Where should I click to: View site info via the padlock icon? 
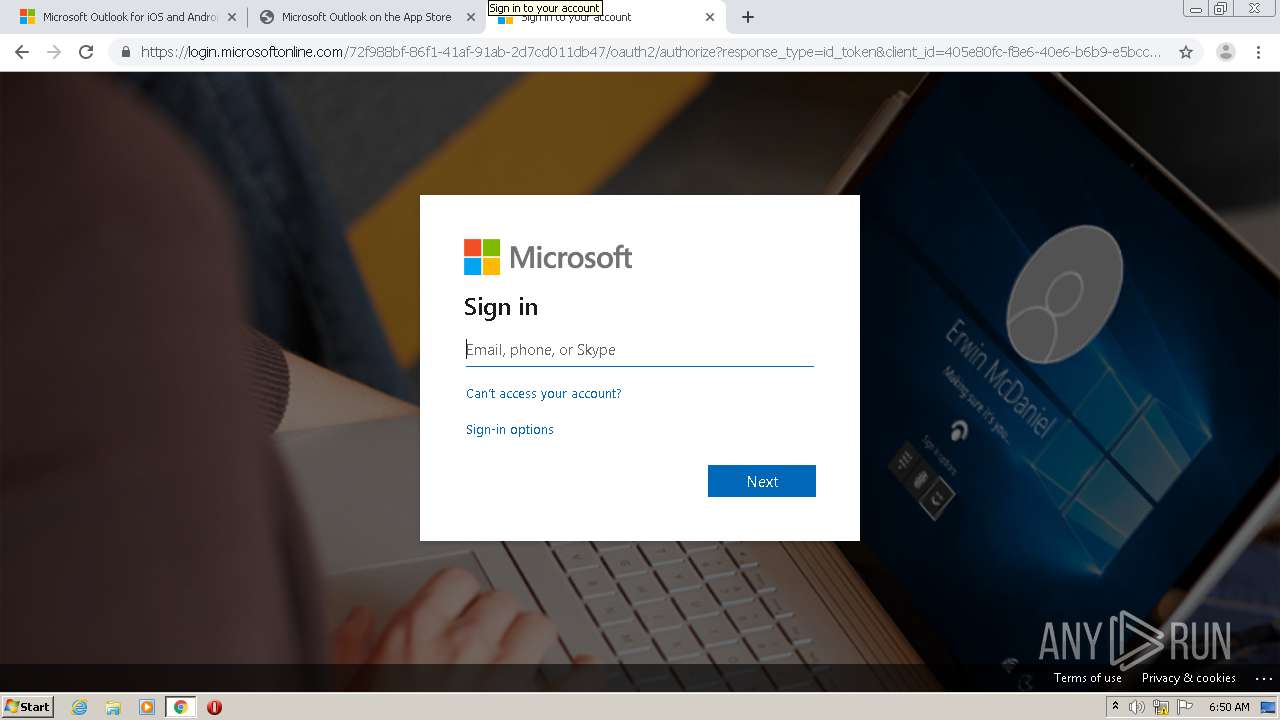[x=125, y=52]
